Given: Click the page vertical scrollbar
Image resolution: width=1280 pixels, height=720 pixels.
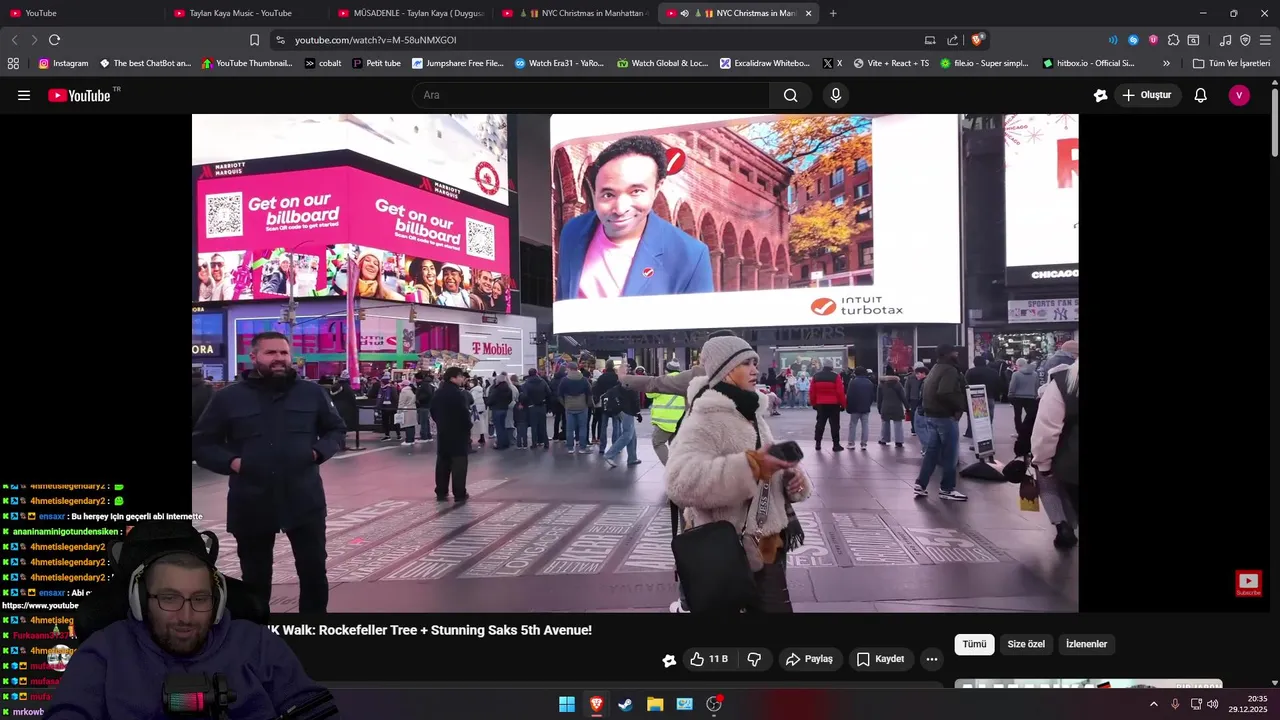Looking at the screenshot, I should click(1274, 120).
